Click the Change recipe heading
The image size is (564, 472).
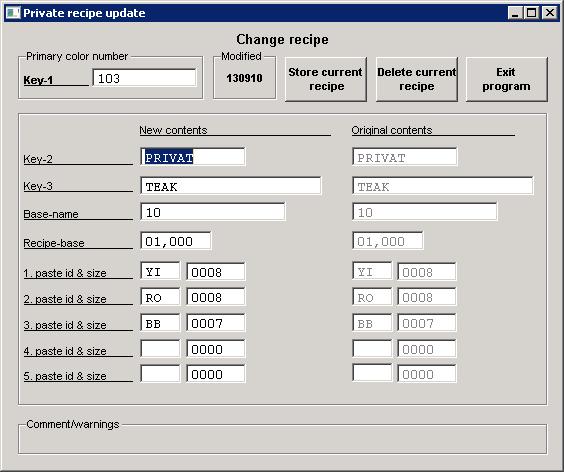pyautogui.click(x=282, y=40)
